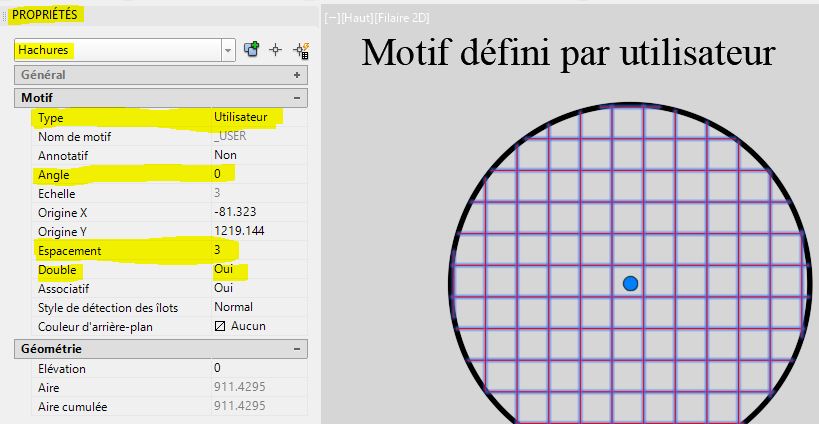Toggle PICKADD value icon in Properties

click(x=251, y=50)
